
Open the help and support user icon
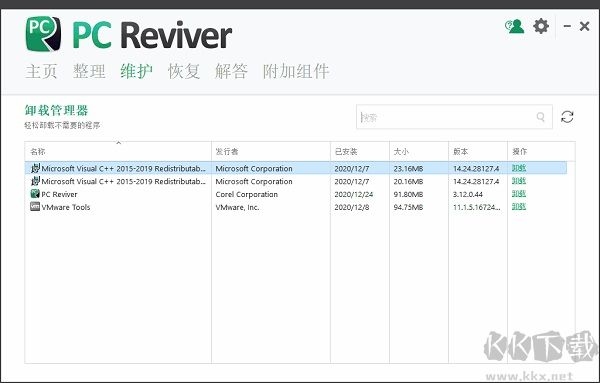514,26
